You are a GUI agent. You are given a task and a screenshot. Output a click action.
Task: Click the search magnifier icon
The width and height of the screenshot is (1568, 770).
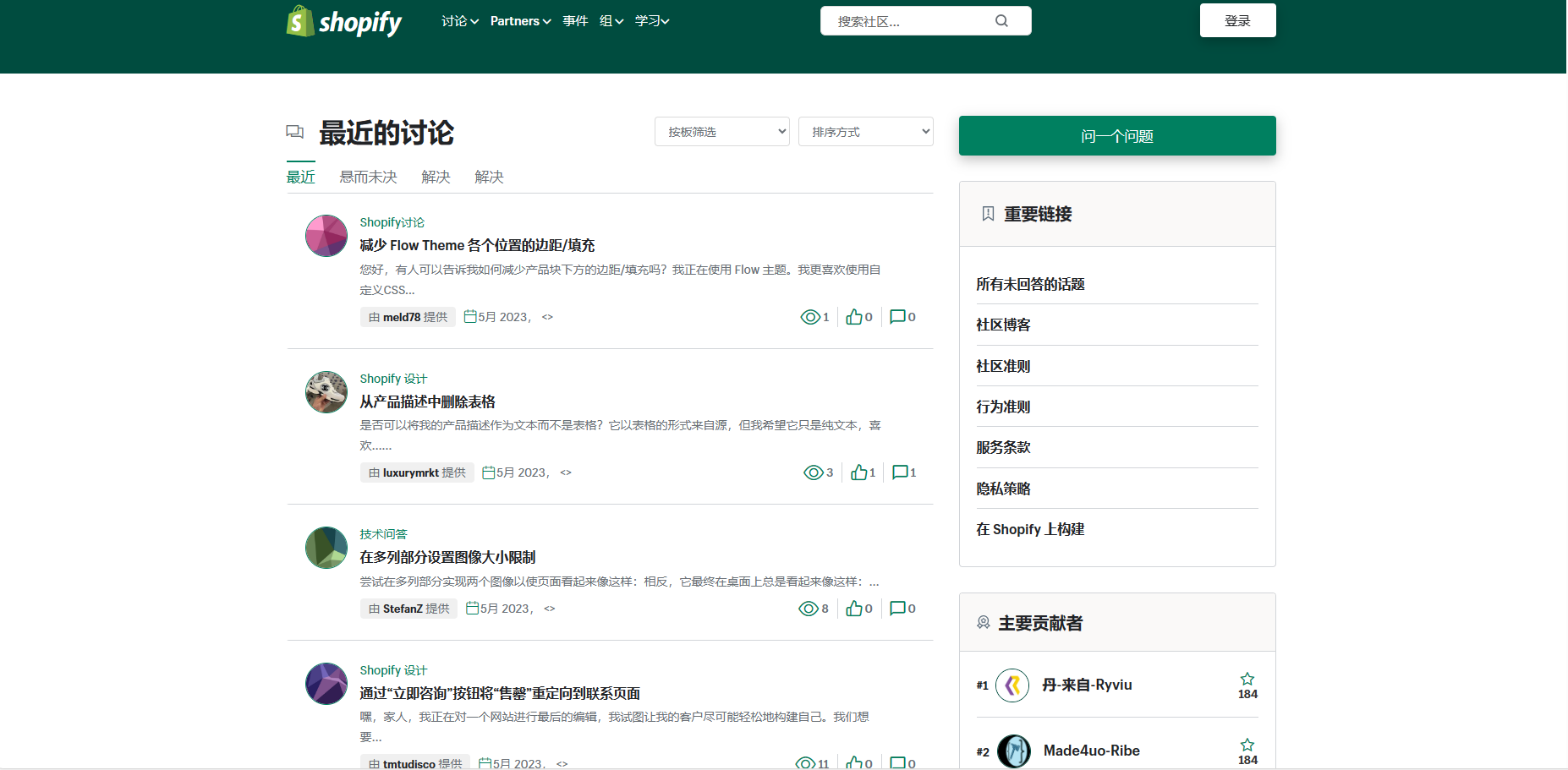[x=1001, y=21]
